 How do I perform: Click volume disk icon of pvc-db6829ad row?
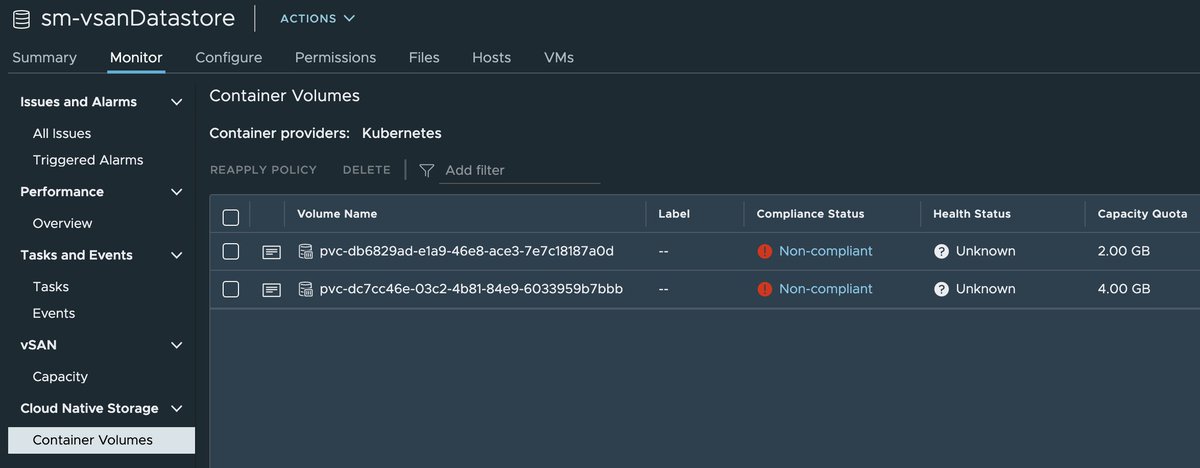tap(306, 251)
